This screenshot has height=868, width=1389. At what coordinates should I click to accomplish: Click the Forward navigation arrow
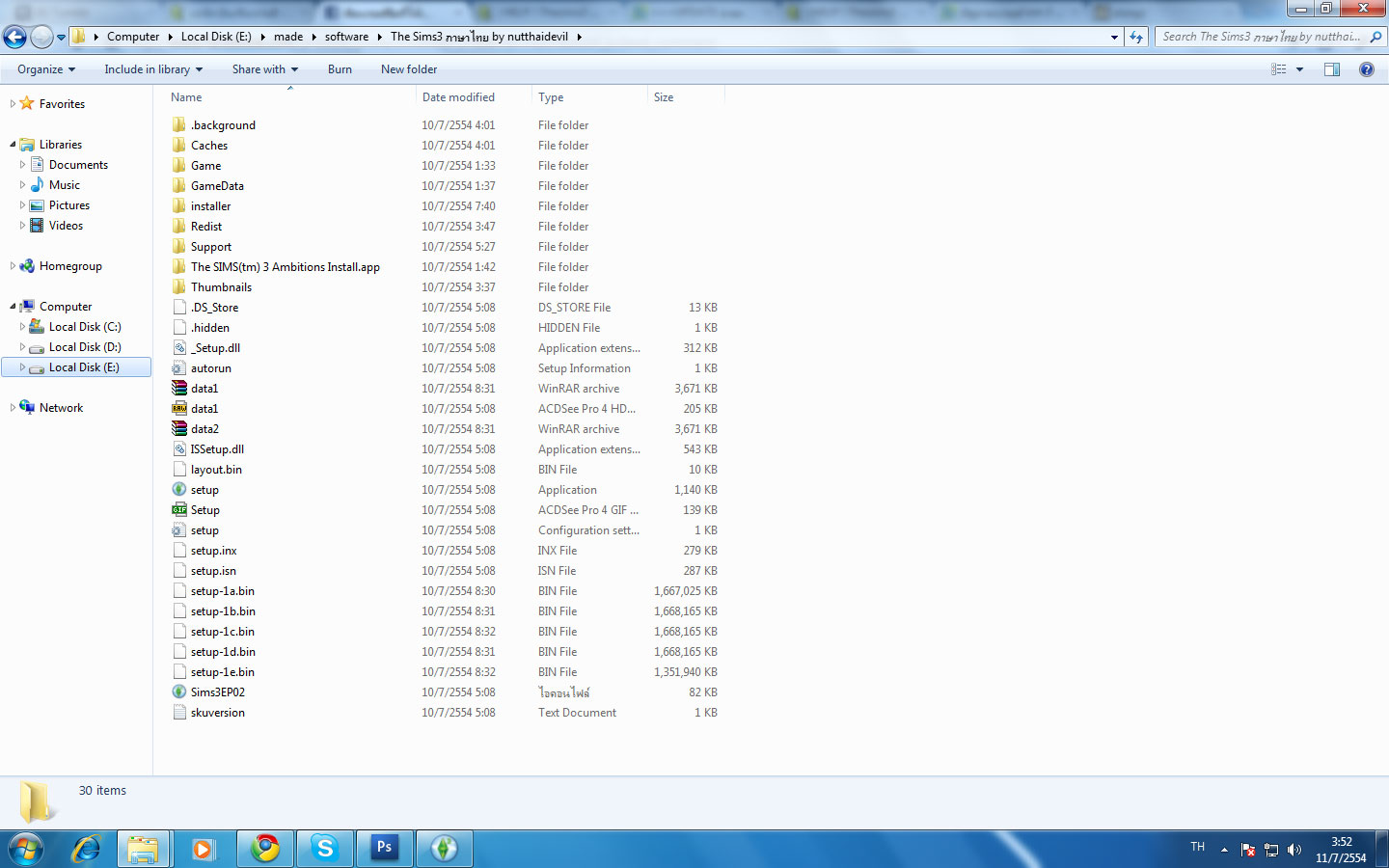coord(41,37)
